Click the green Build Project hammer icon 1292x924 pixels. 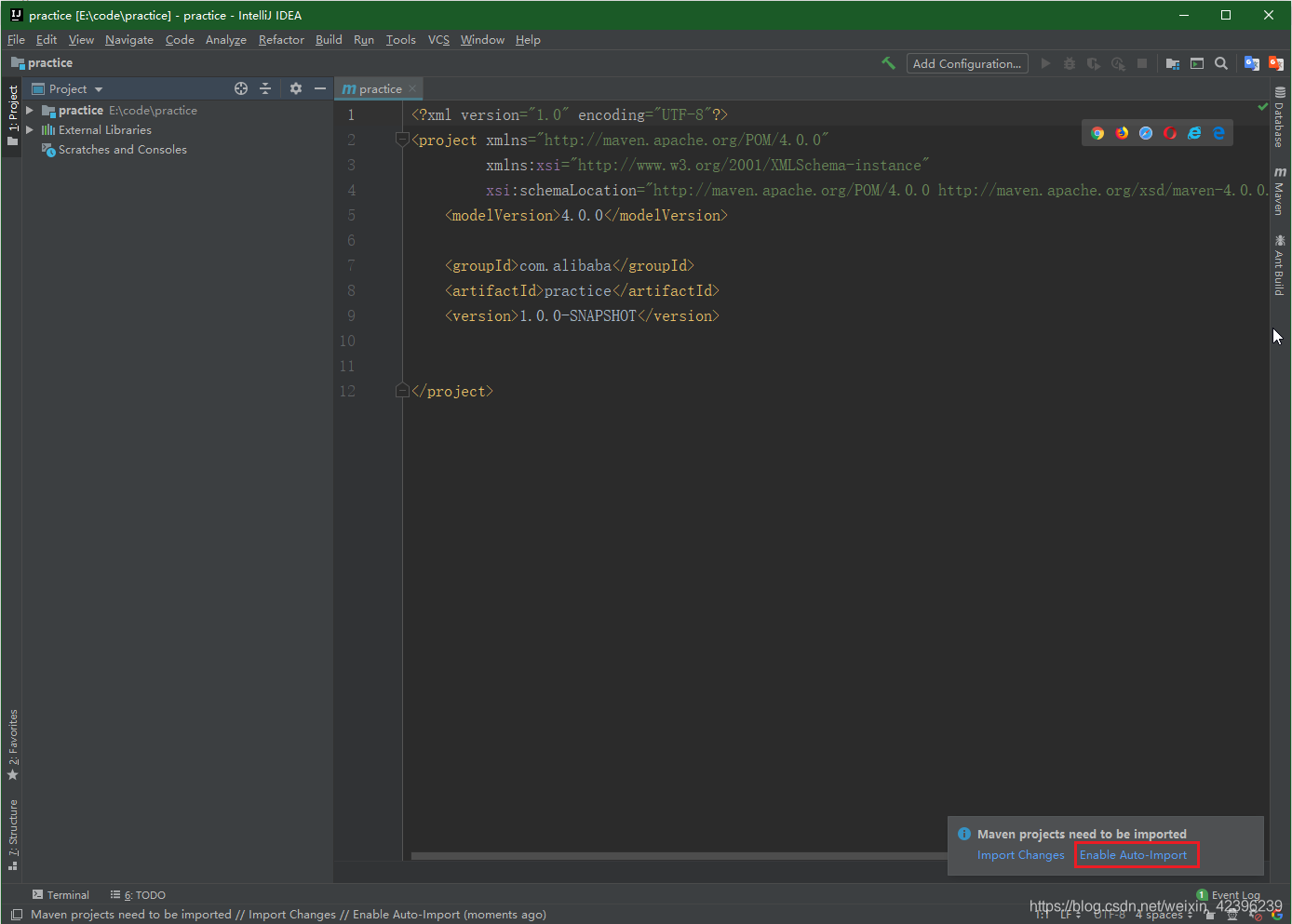(888, 63)
